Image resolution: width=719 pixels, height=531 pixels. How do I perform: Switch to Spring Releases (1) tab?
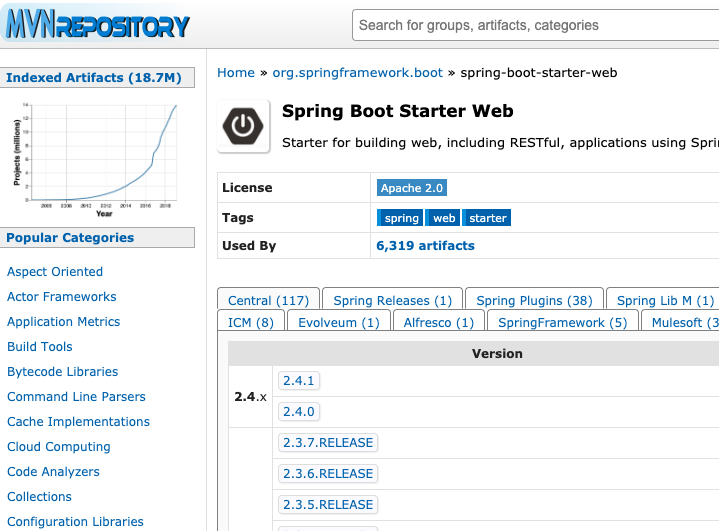click(393, 300)
